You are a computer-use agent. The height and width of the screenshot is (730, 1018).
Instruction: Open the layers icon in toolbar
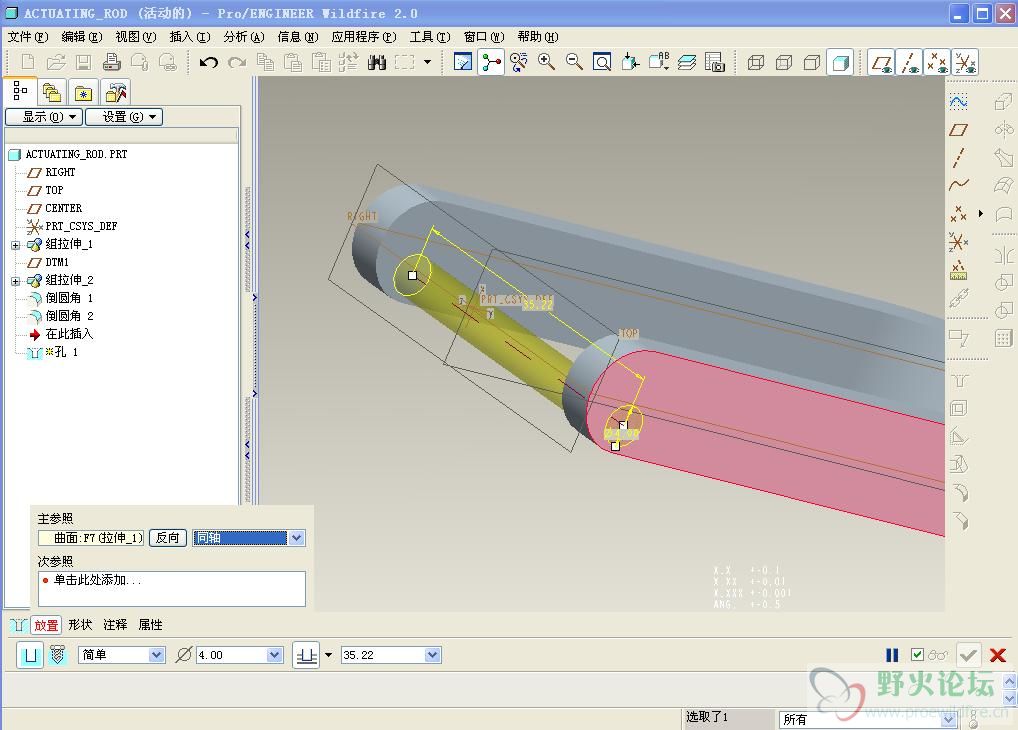pos(686,62)
